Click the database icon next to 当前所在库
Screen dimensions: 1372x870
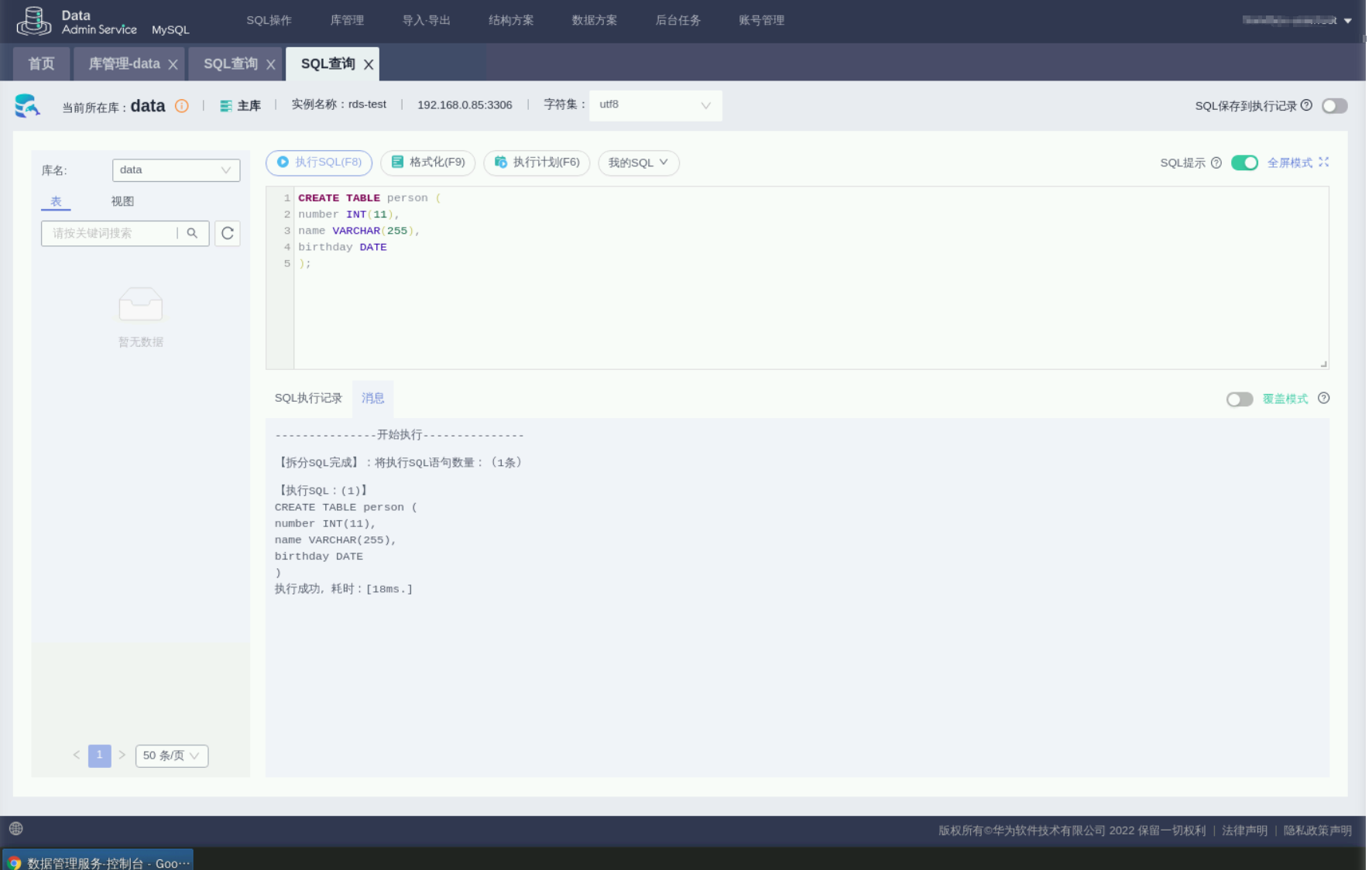(x=27, y=105)
